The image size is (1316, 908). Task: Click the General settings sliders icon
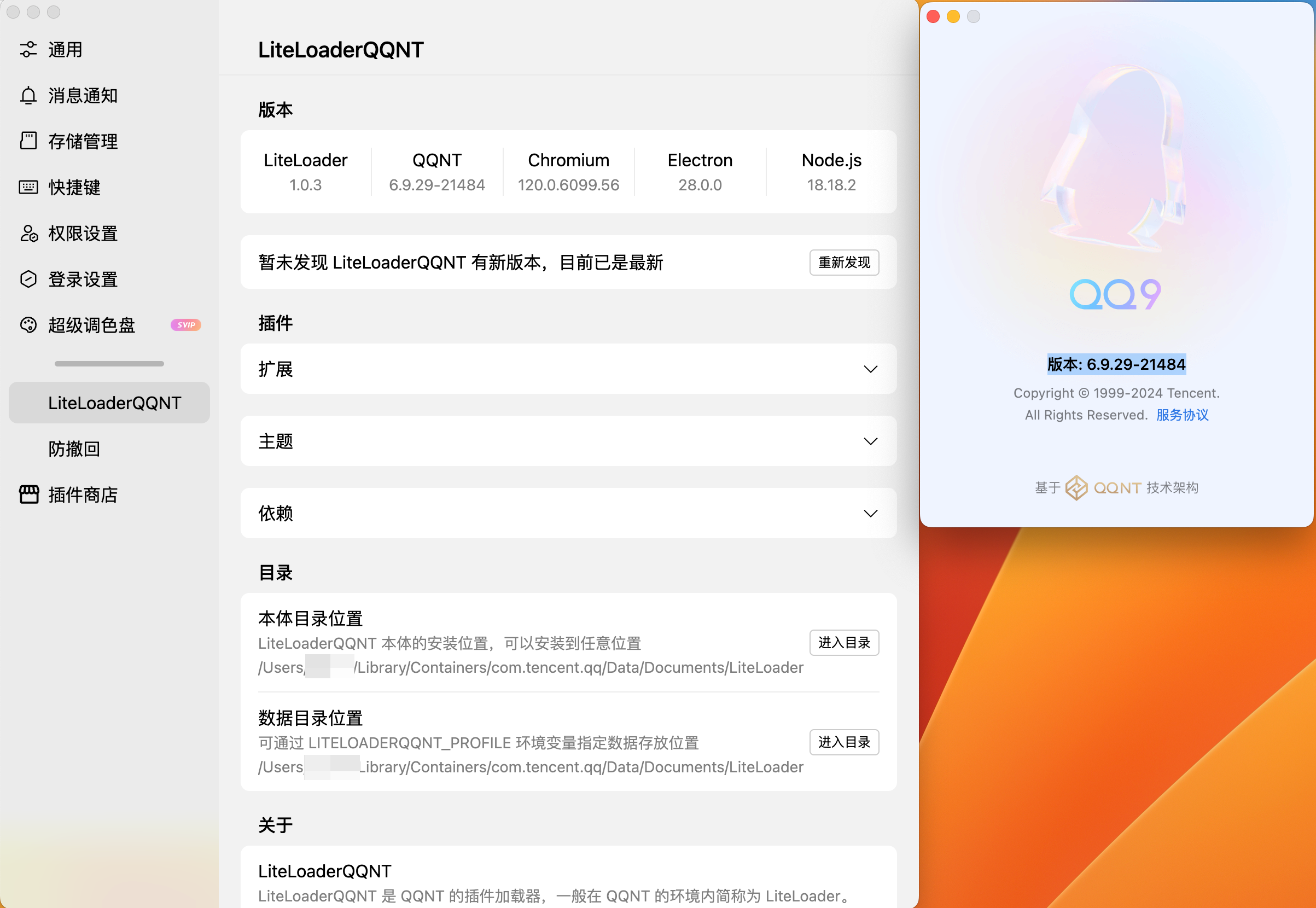28,49
